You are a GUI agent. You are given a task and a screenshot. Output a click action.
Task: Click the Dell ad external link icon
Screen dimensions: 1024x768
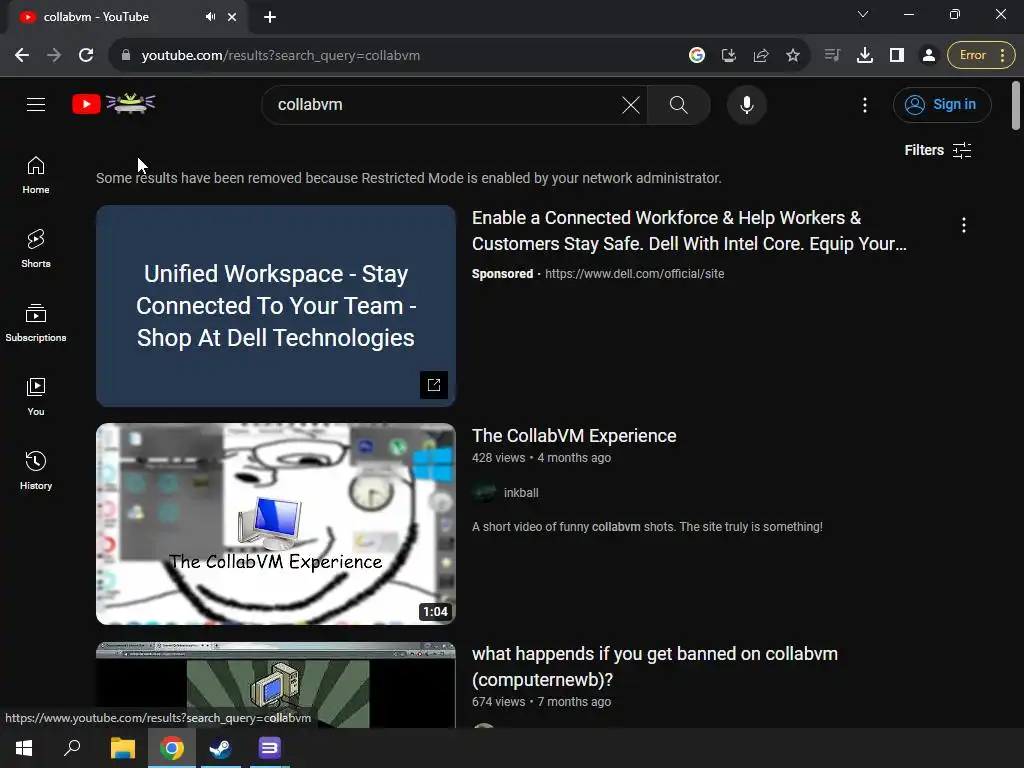coord(434,385)
